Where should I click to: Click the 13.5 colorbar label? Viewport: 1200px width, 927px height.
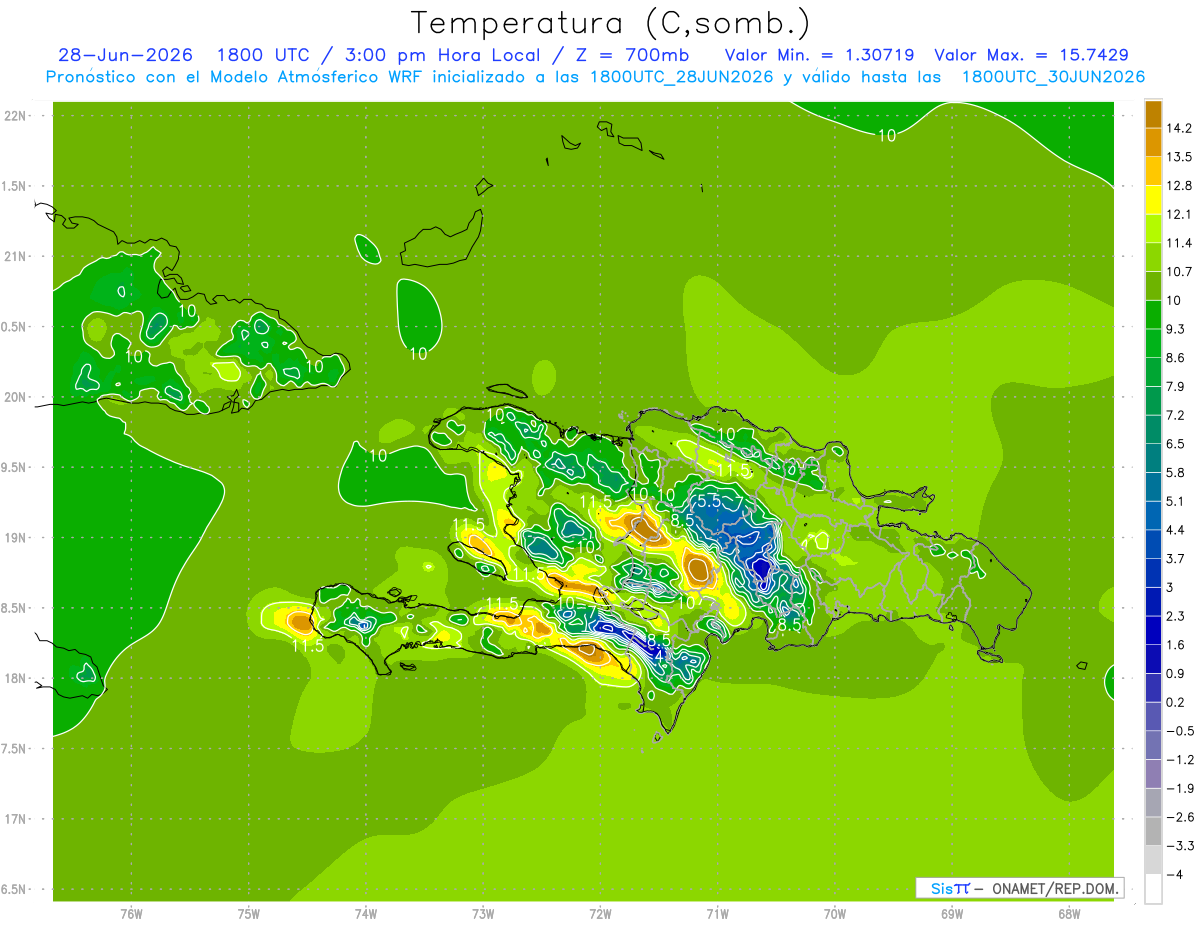coord(1179,157)
